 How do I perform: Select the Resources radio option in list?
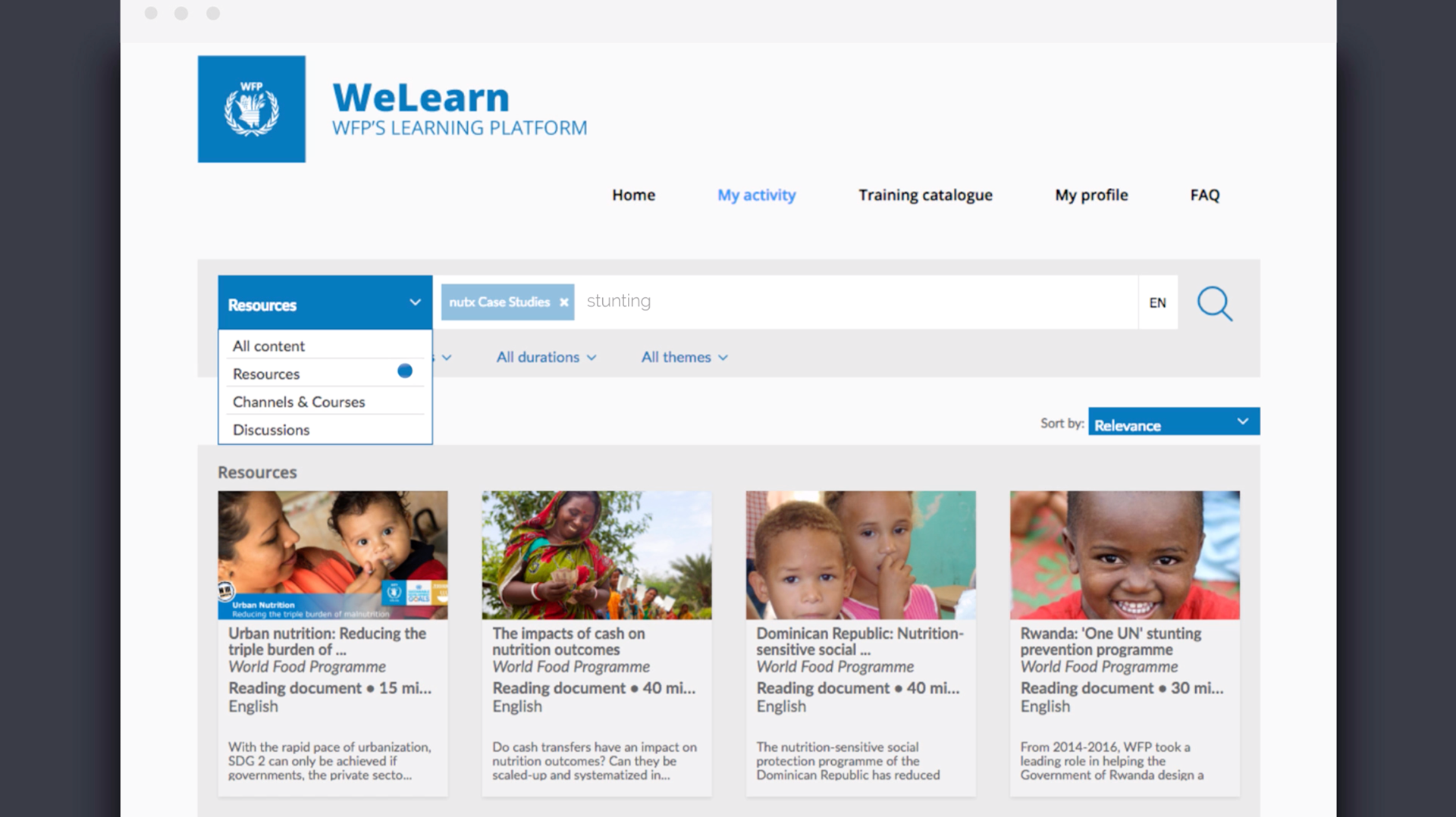coord(405,371)
